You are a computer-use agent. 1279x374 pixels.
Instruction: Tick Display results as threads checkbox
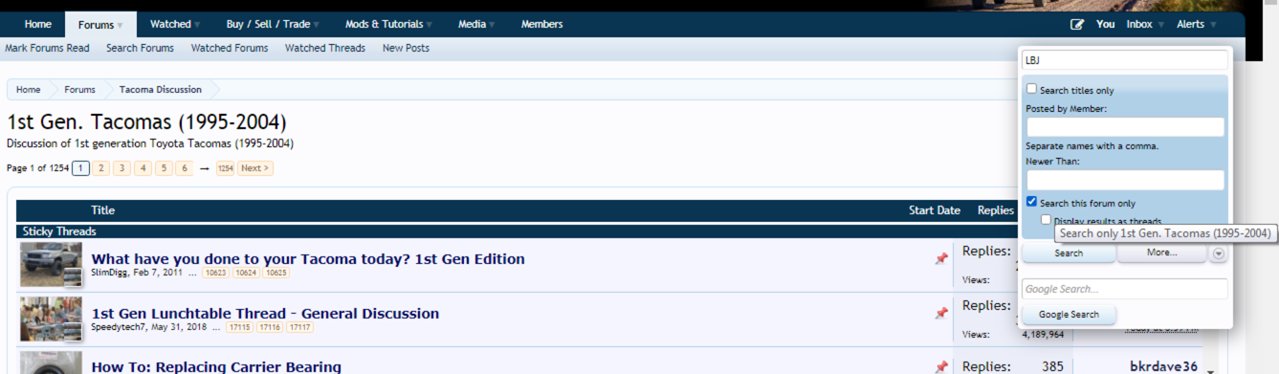(1046, 219)
